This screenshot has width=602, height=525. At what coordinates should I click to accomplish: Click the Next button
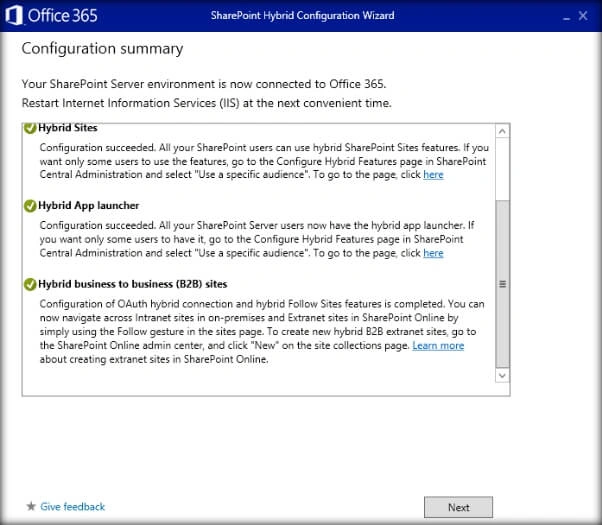coord(458,507)
